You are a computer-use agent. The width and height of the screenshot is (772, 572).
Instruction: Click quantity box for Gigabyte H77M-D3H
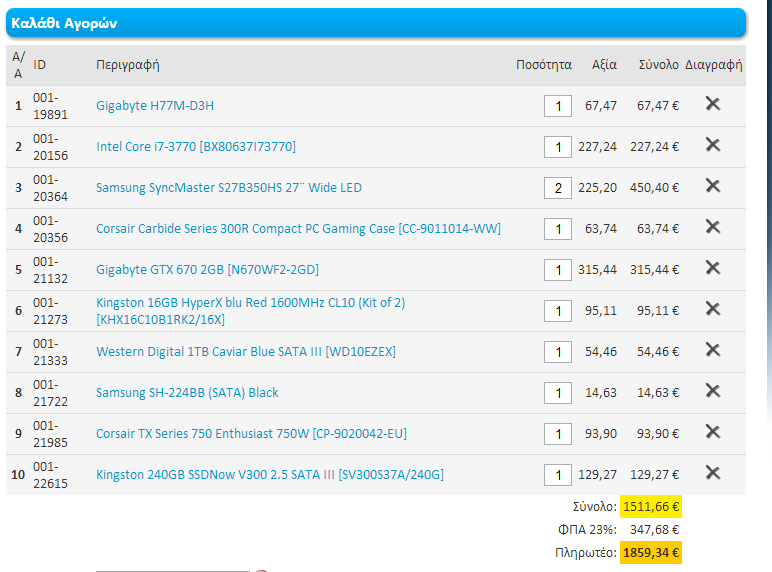557,106
